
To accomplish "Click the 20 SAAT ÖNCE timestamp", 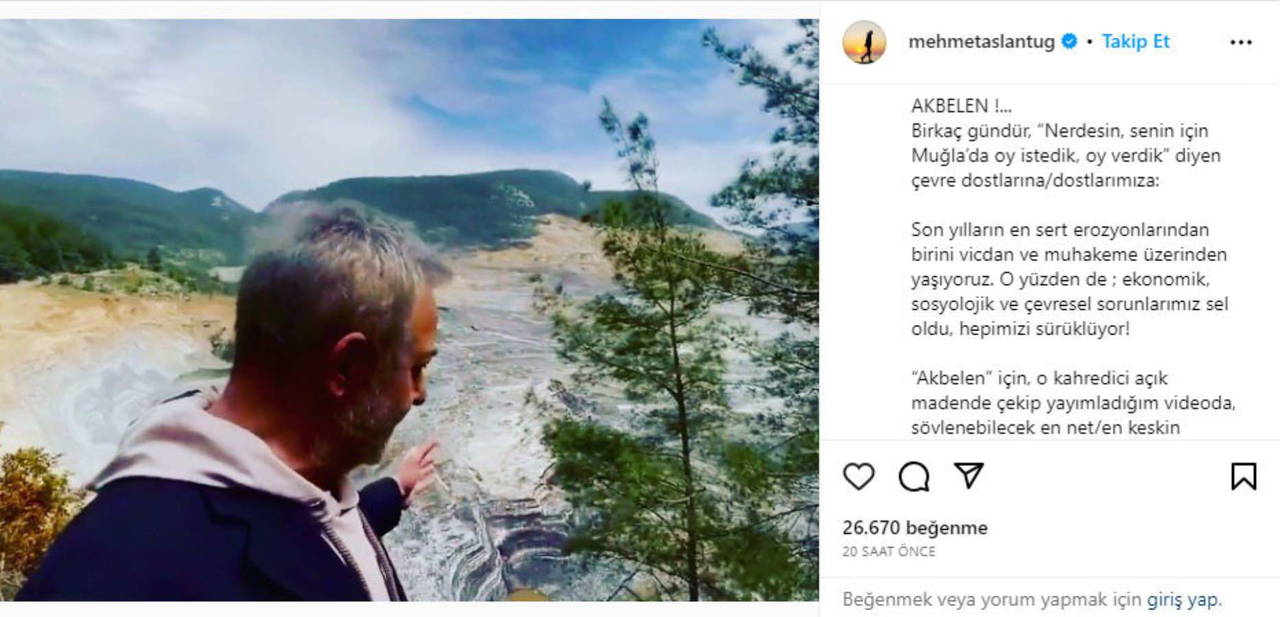I will [x=889, y=552].
